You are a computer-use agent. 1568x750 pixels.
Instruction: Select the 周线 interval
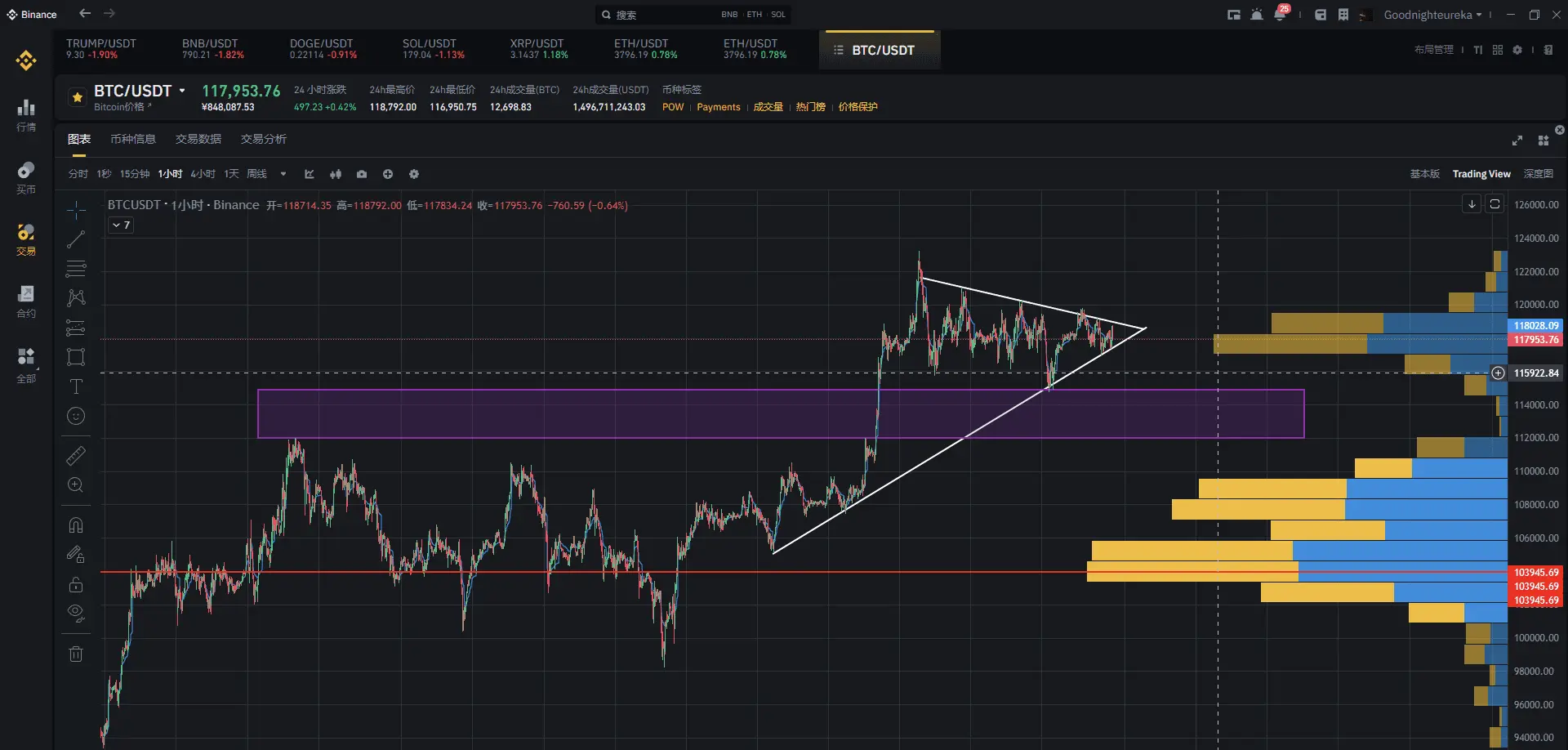(256, 174)
